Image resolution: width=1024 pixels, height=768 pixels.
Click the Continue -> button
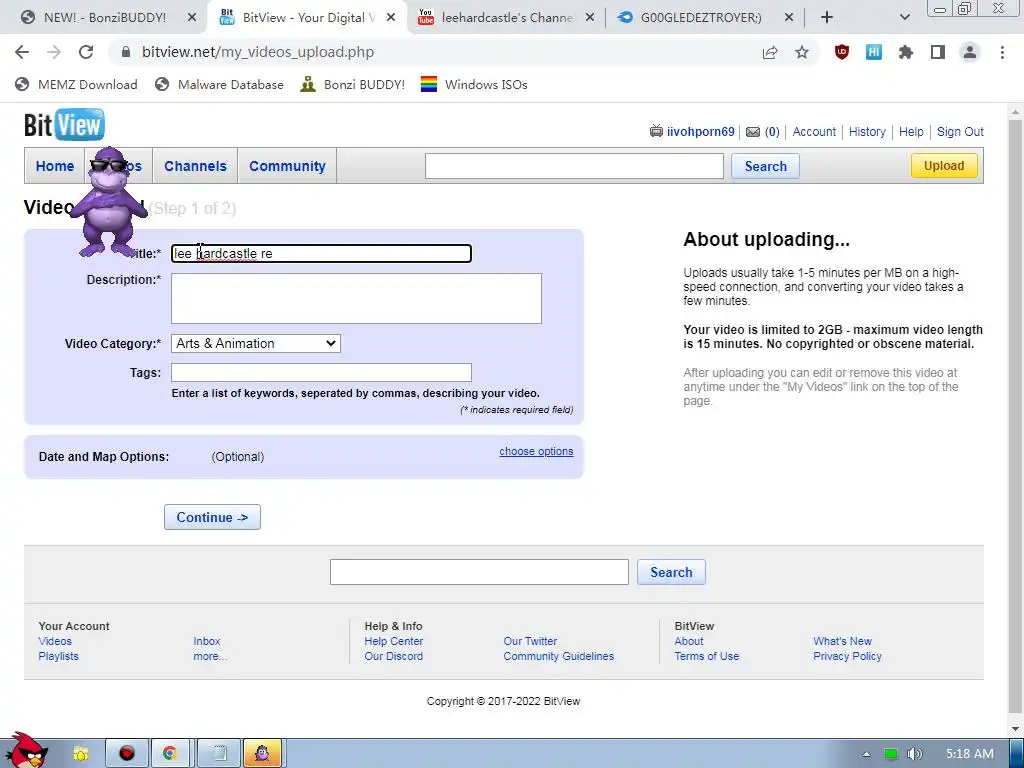(x=212, y=517)
